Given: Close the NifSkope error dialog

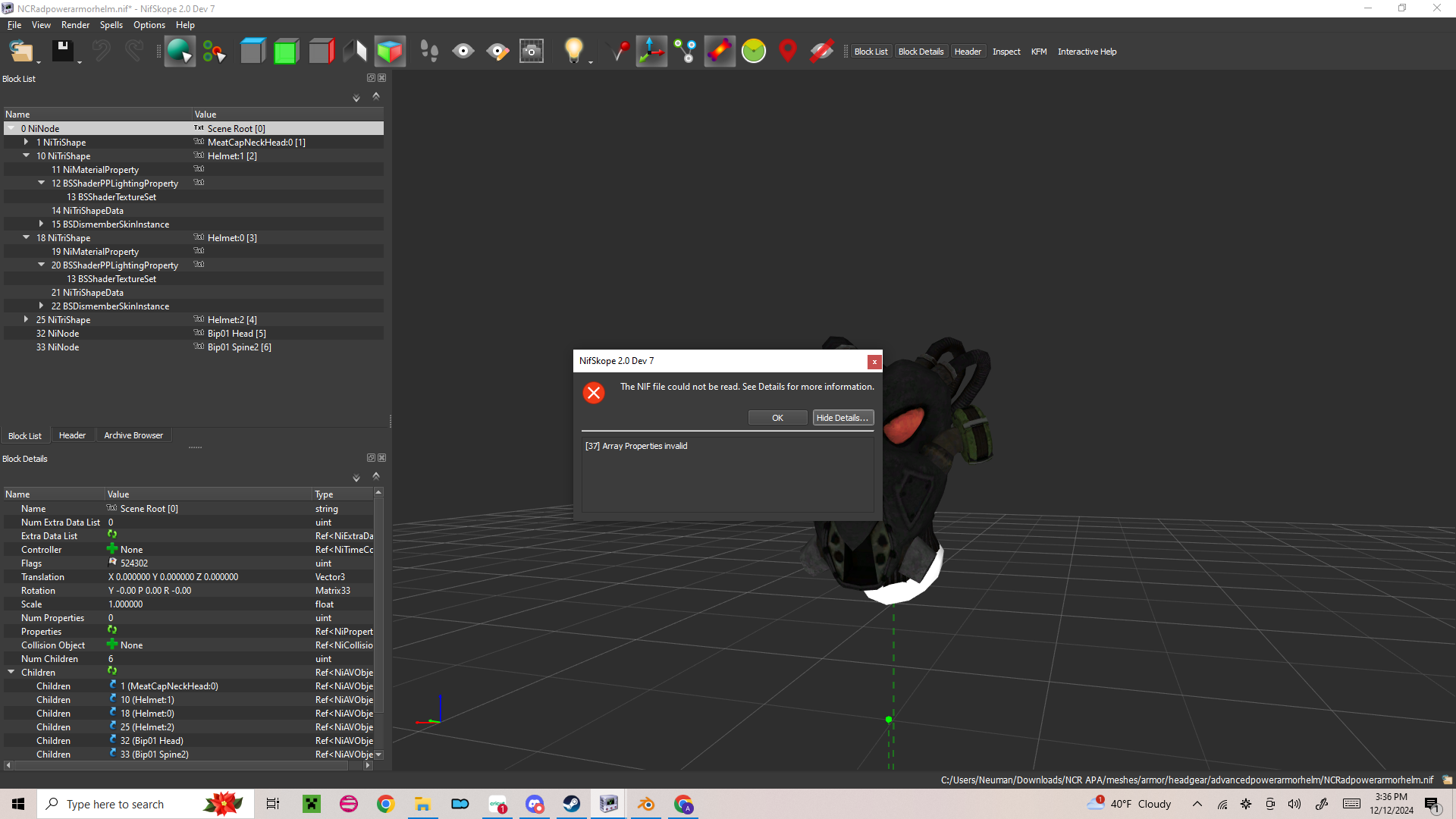Looking at the screenshot, I should coord(874,362).
